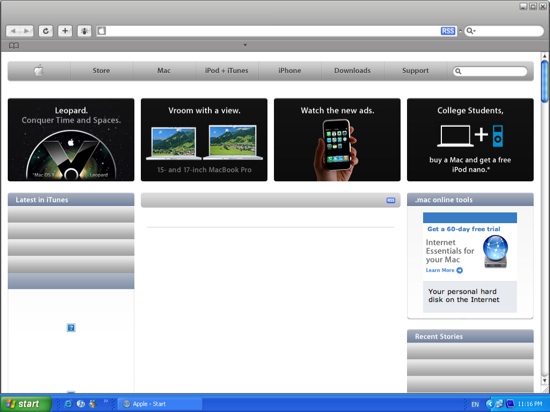Viewport: 550px width, 412px height.
Task: Click the vertical scrollbar thumb
Action: [544, 81]
